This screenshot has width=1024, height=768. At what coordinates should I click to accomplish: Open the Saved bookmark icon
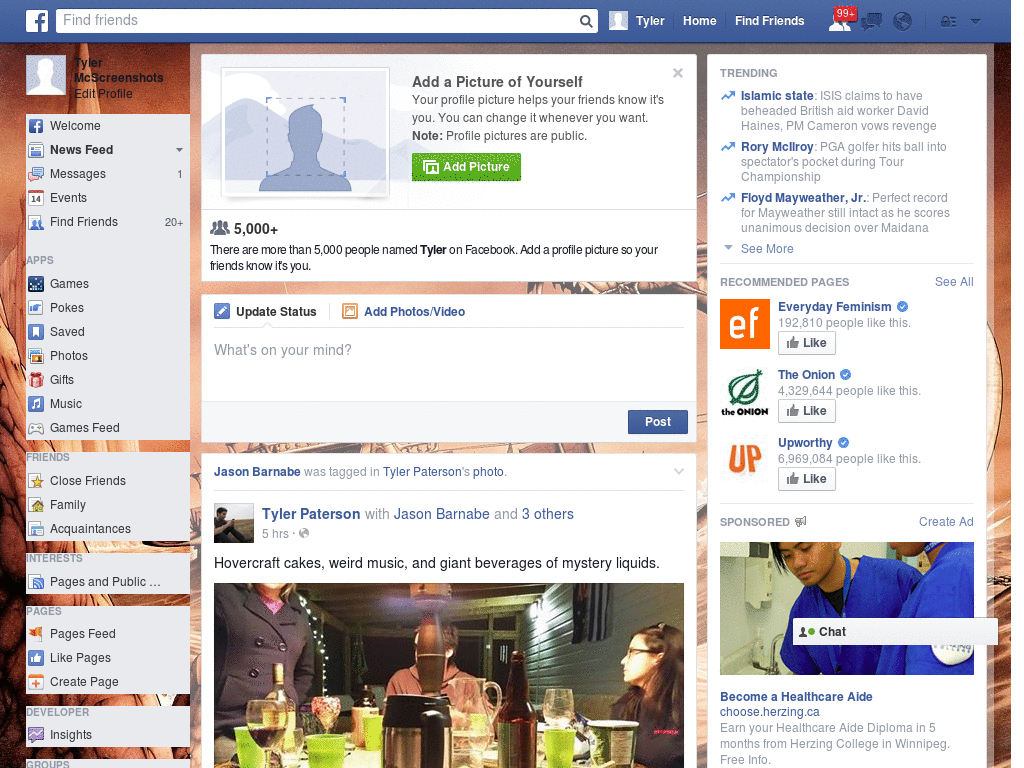point(36,332)
